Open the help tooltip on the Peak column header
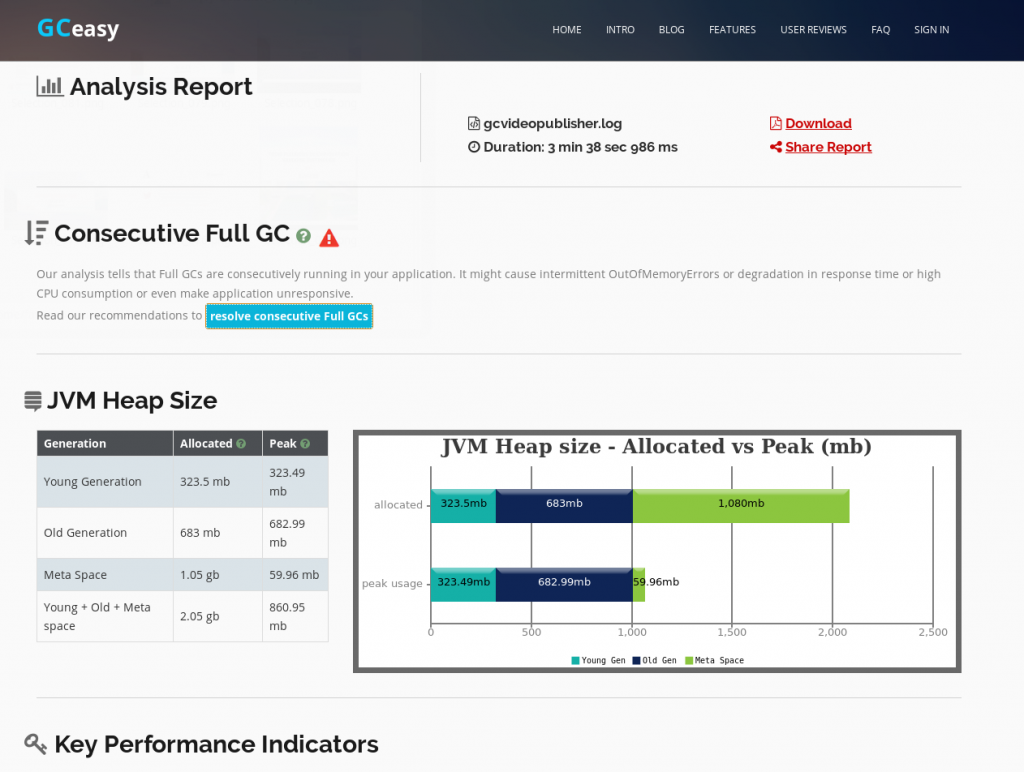This screenshot has height=772, width=1024. click(305, 444)
